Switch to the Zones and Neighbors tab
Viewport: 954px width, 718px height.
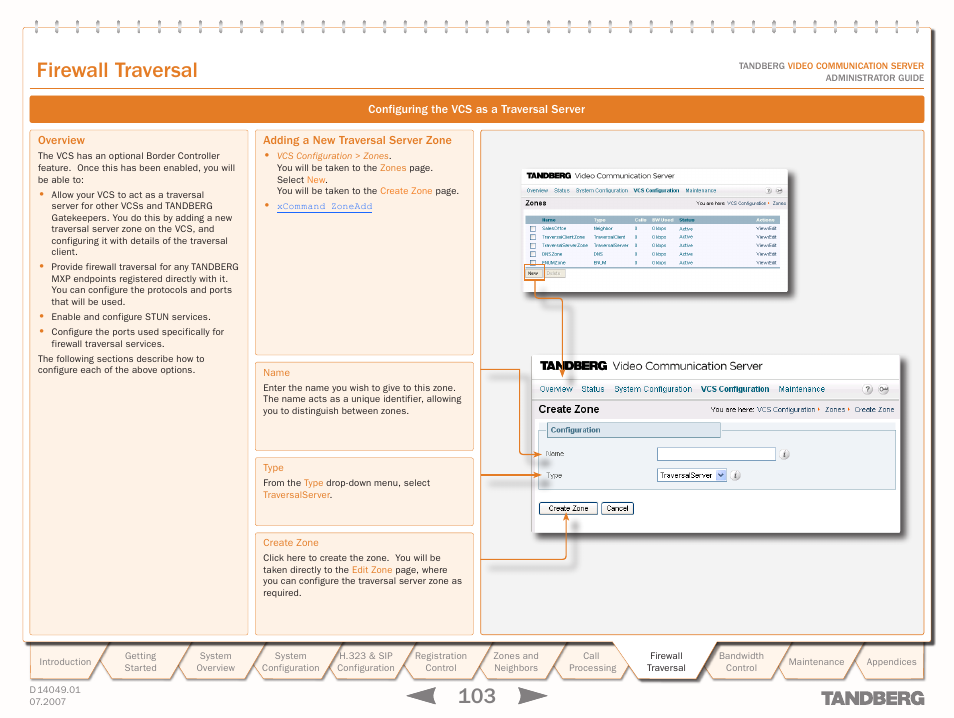pyautogui.click(x=516, y=662)
